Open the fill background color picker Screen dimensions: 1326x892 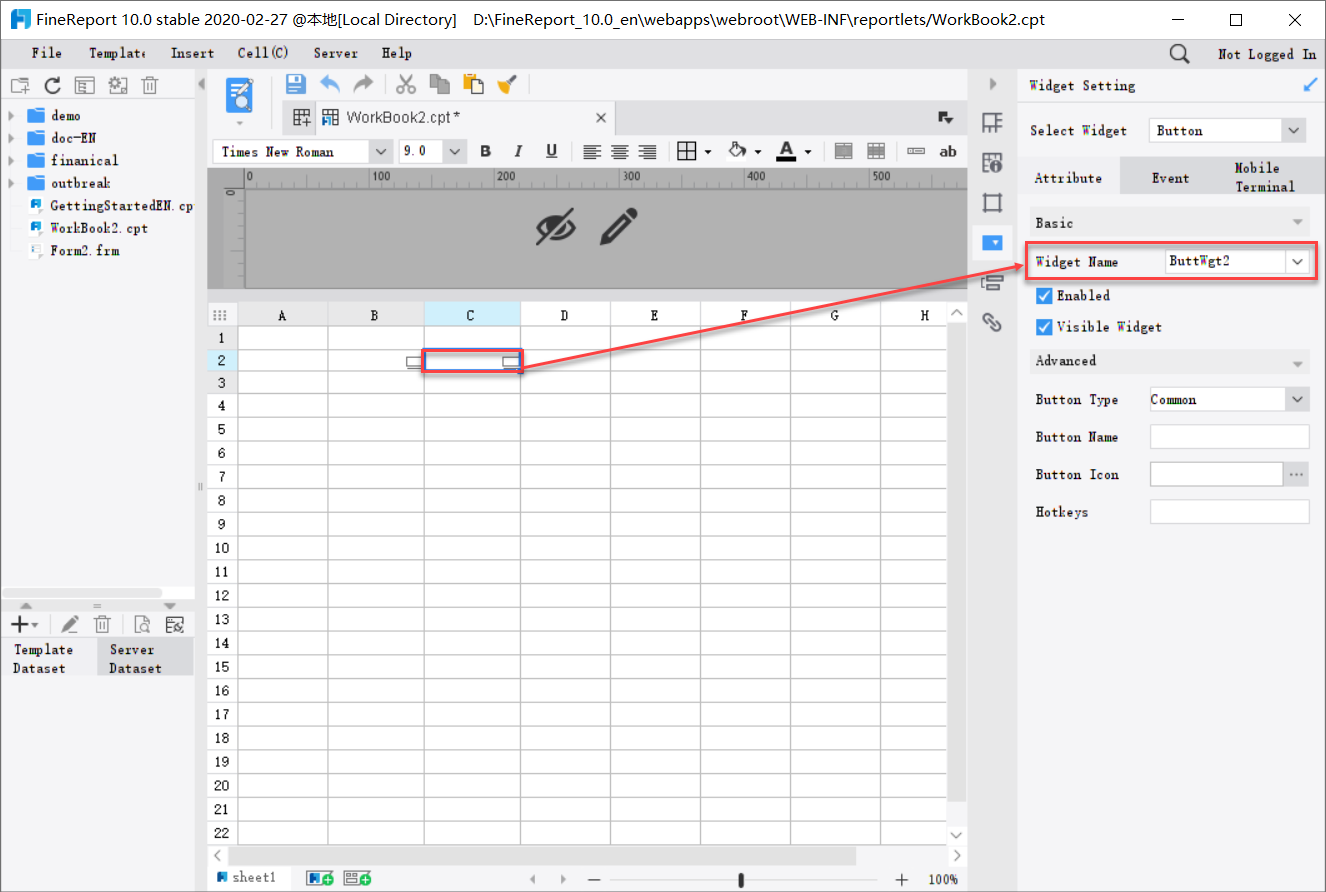coord(744,151)
